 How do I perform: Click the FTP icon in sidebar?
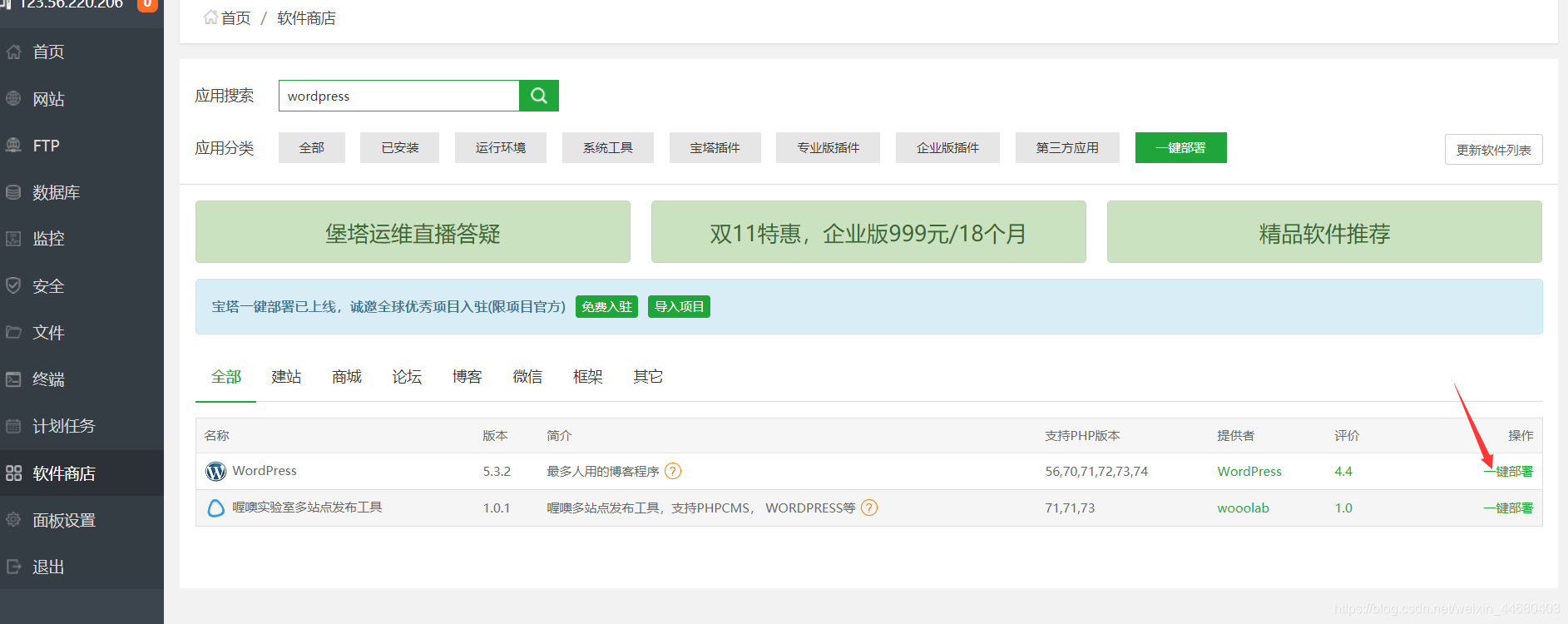(x=13, y=145)
